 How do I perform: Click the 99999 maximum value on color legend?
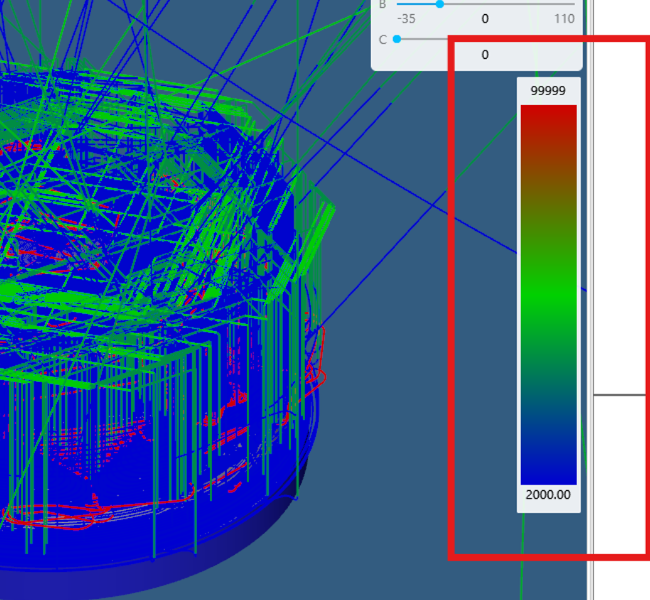pos(548,91)
